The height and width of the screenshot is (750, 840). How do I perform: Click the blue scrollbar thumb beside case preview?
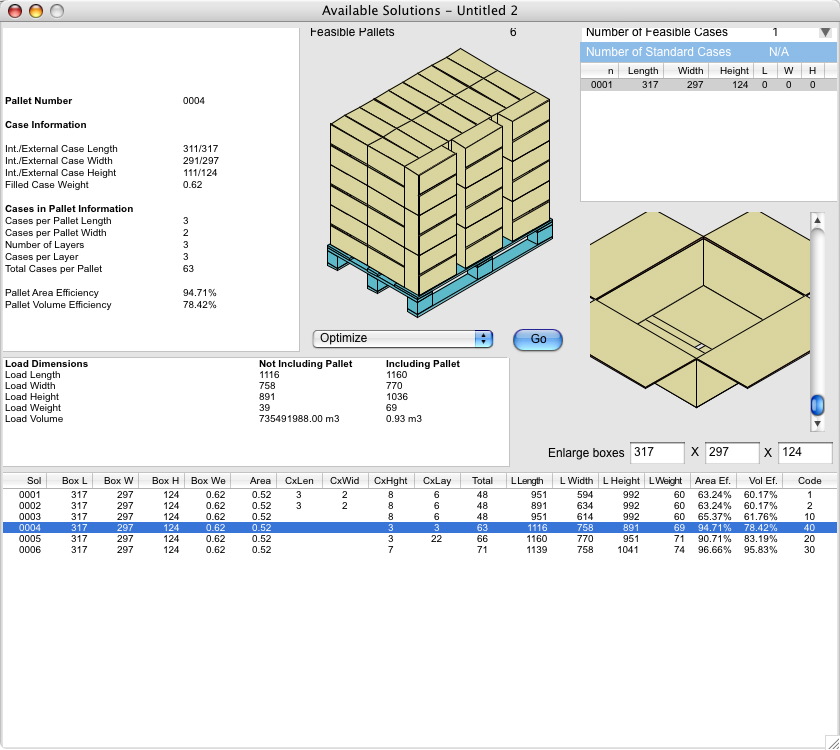(817, 405)
